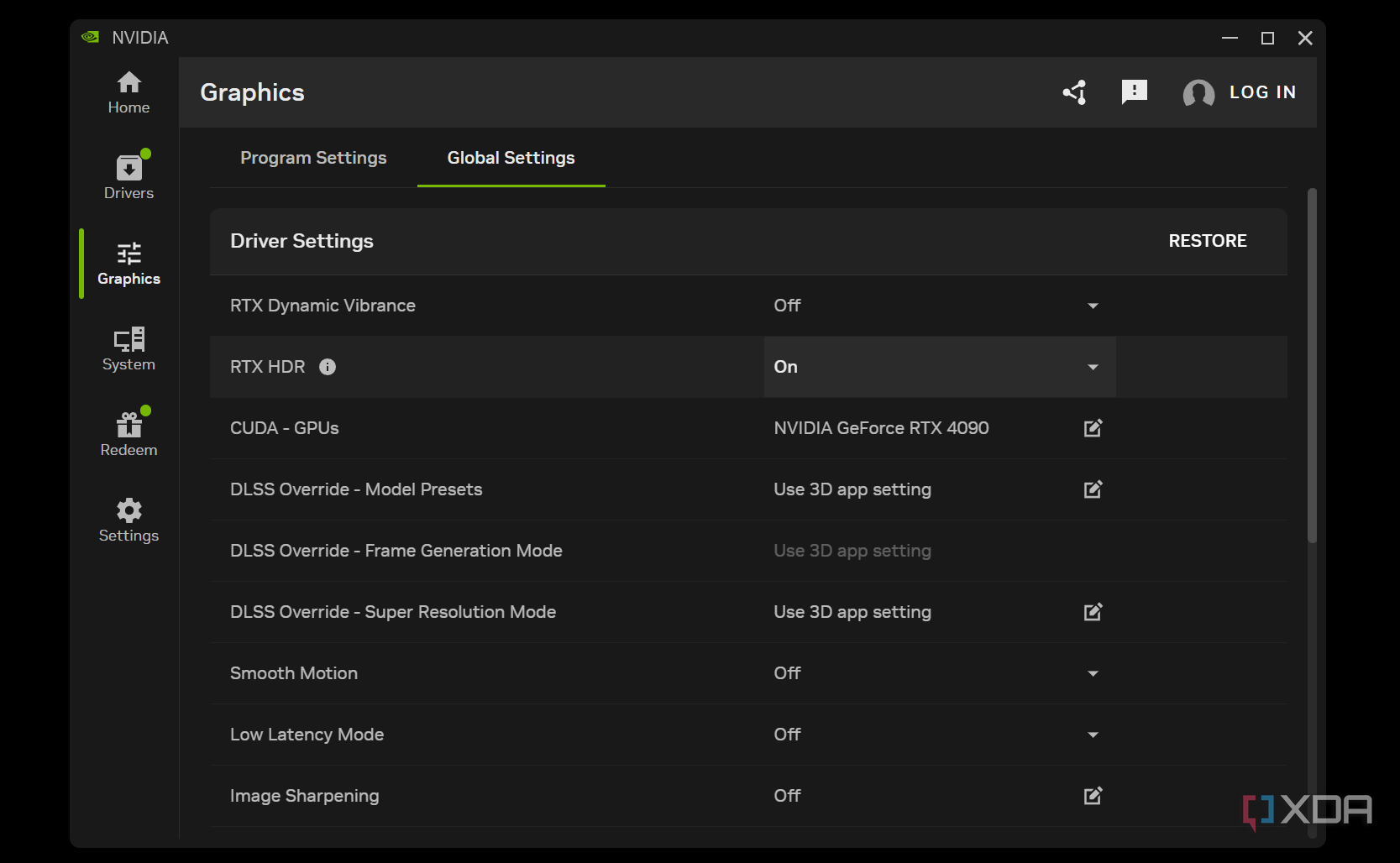Maximize the NVIDIA app window
1400x863 pixels.
click(1267, 38)
